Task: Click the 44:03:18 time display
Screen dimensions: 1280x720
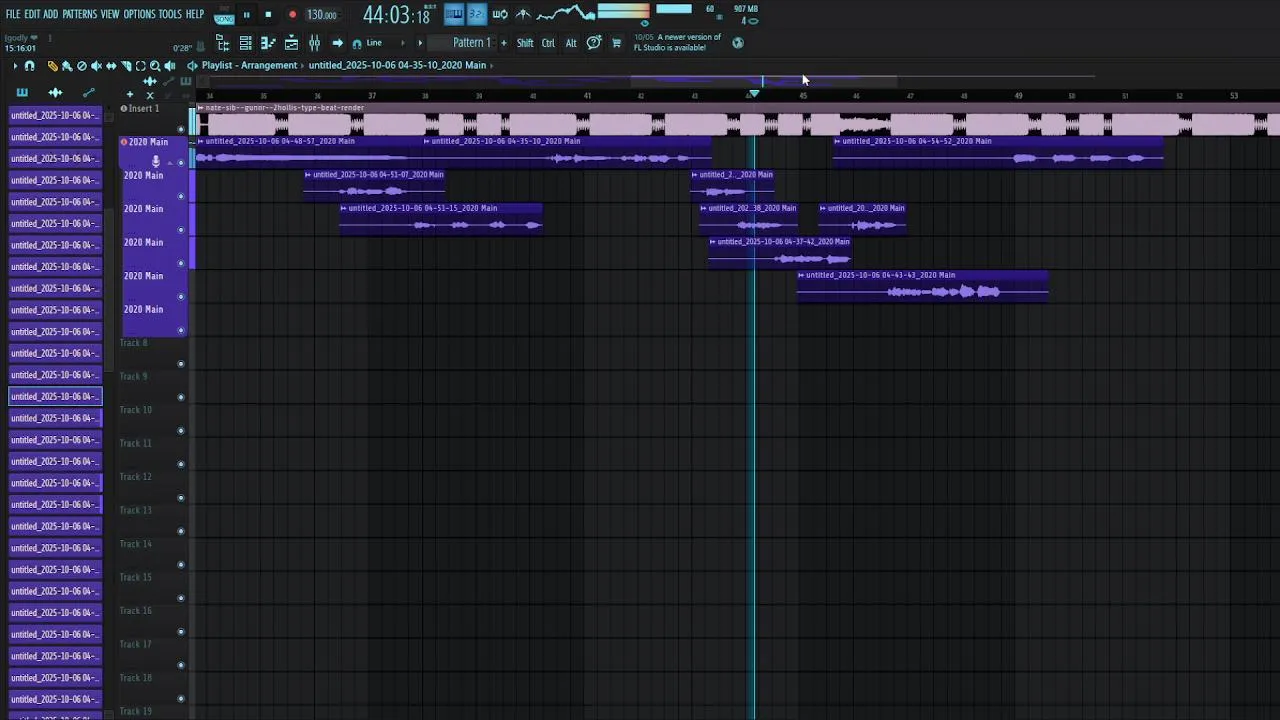Action: 396,15
